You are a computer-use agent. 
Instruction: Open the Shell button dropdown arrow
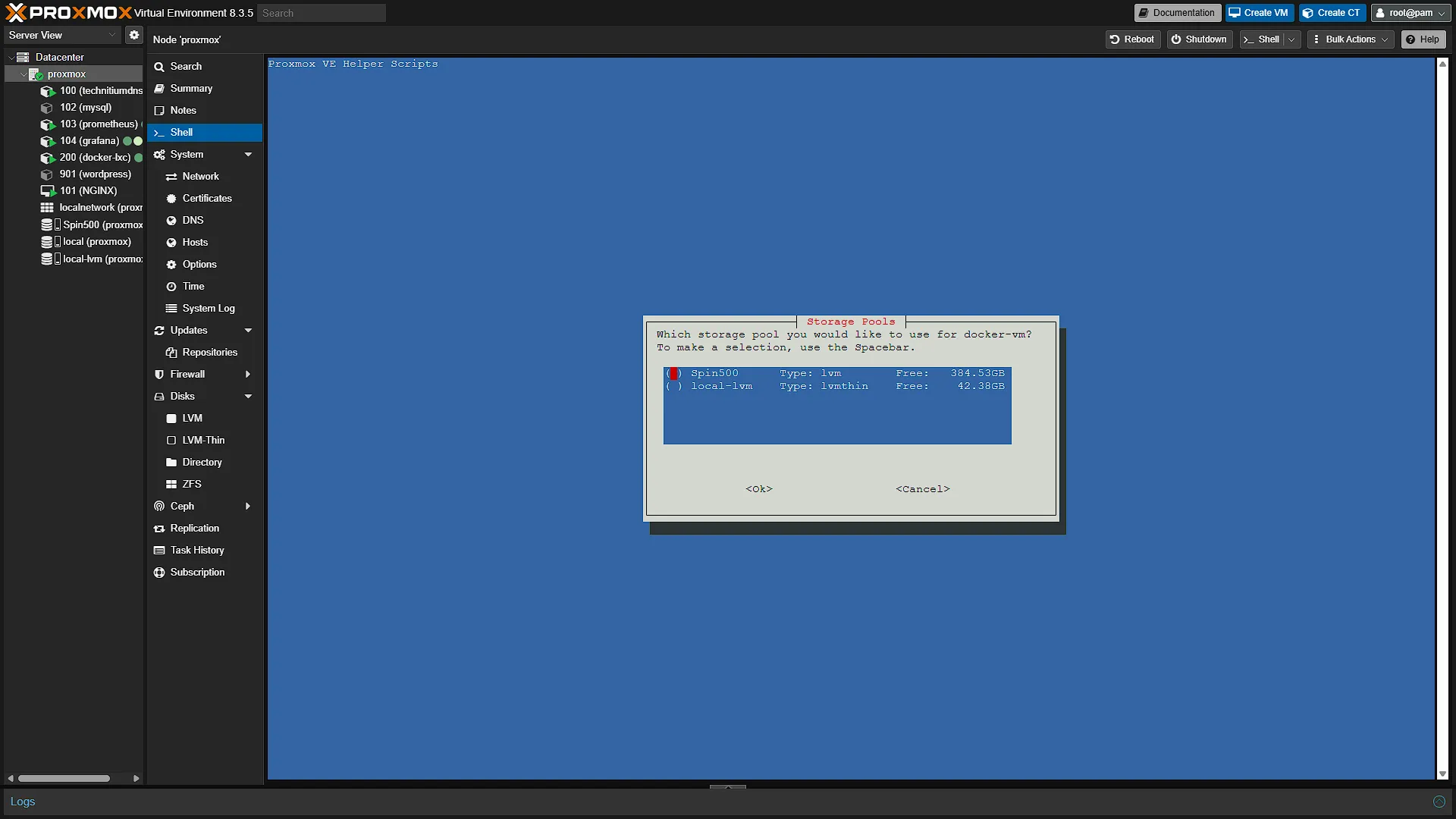click(1291, 39)
